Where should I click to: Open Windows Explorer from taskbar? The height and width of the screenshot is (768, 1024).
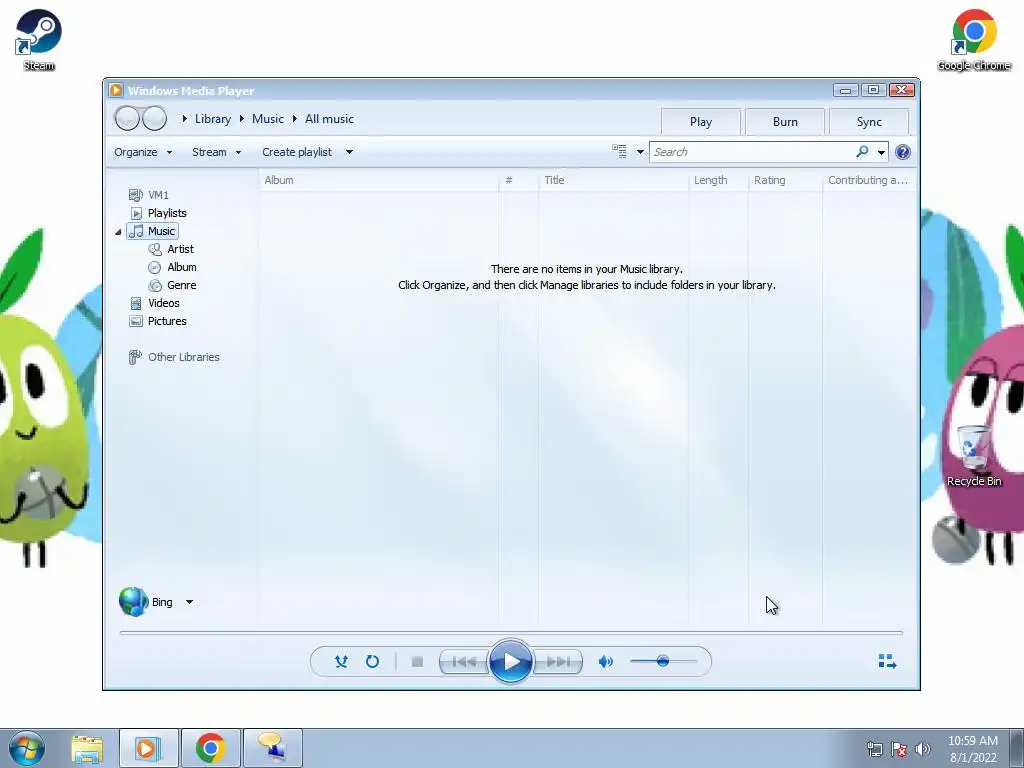(x=87, y=748)
